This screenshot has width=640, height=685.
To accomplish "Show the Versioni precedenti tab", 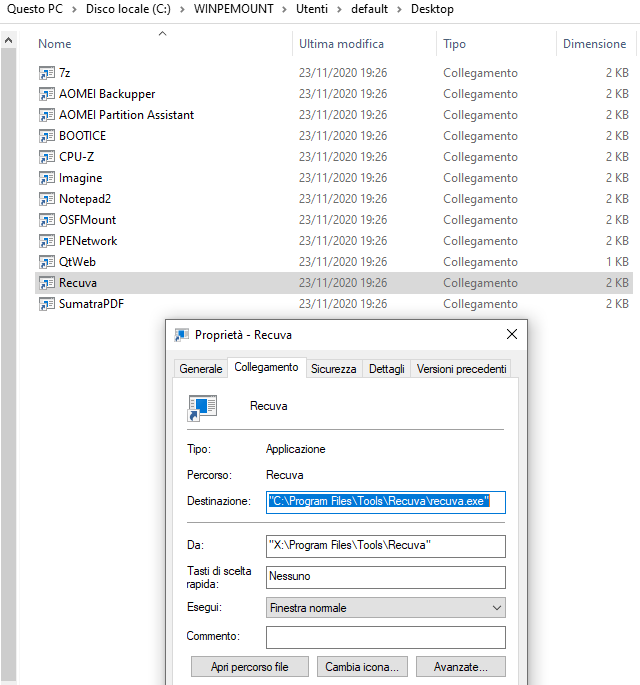I will tap(461, 369).
